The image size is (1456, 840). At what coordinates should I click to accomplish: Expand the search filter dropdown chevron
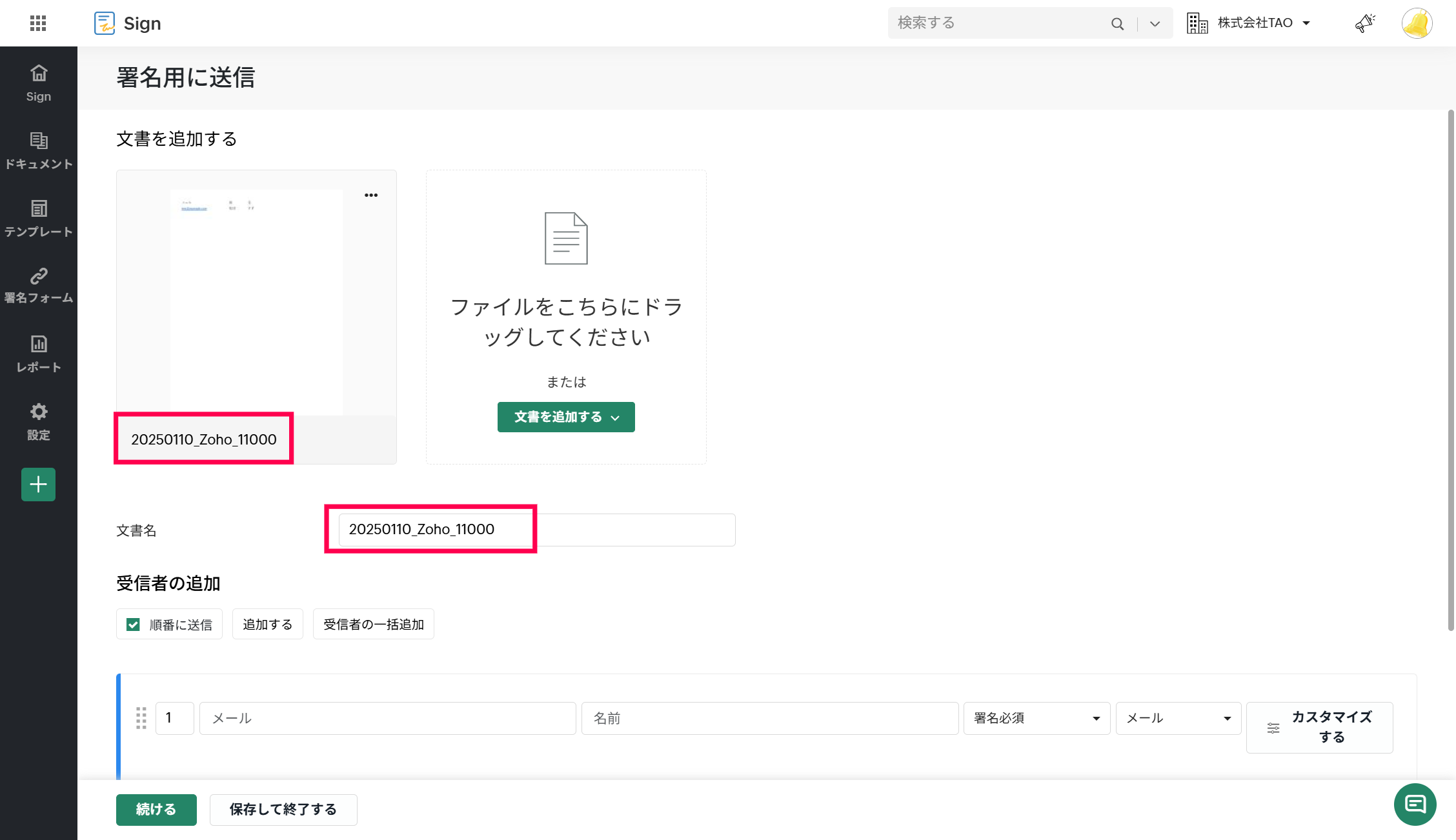[x=1155, y=24]
